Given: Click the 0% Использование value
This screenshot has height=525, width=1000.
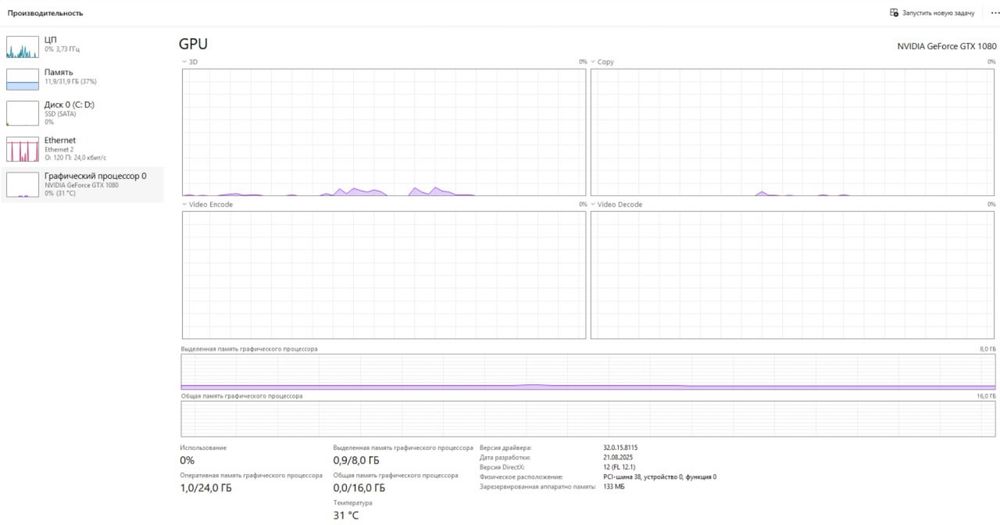Looking at the screenshot, I should point(187,460).
